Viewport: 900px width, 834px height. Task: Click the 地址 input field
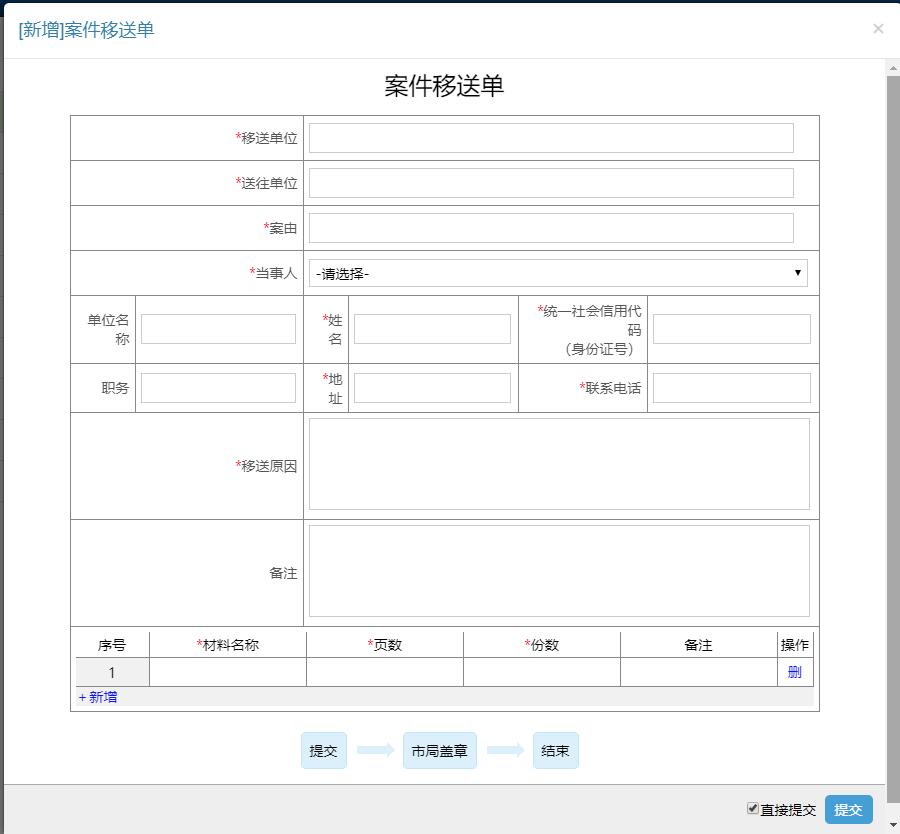pos(432,388)
